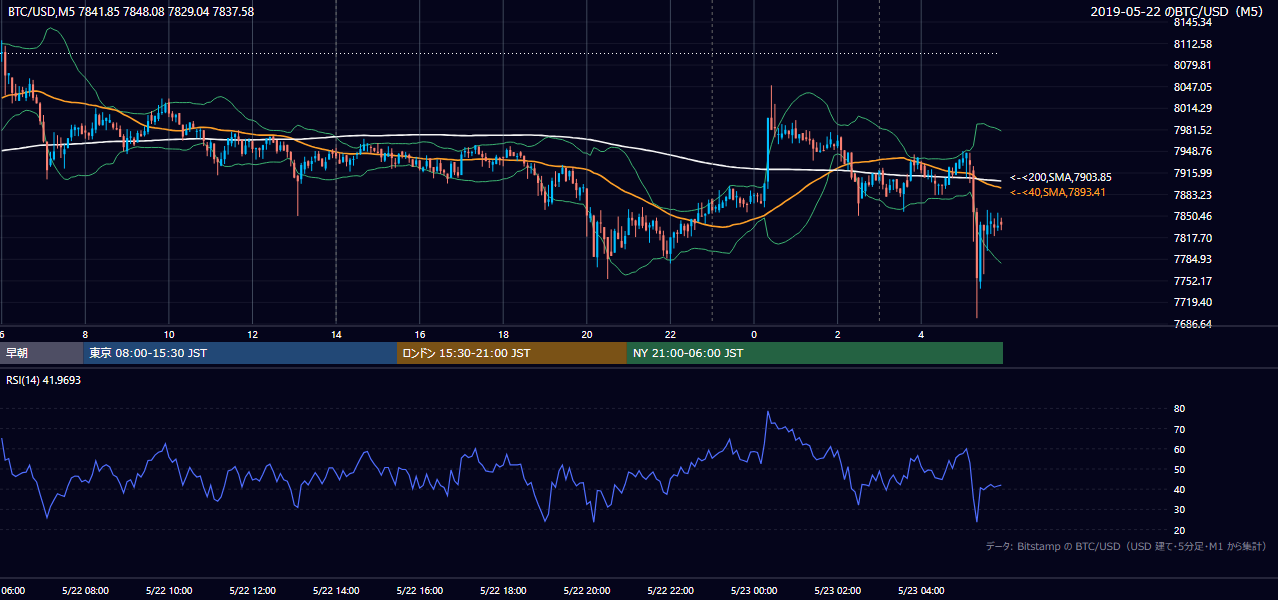Click the RSI(14) 41.9693 indicator label

pyautogui.click(x=44, y=380)
